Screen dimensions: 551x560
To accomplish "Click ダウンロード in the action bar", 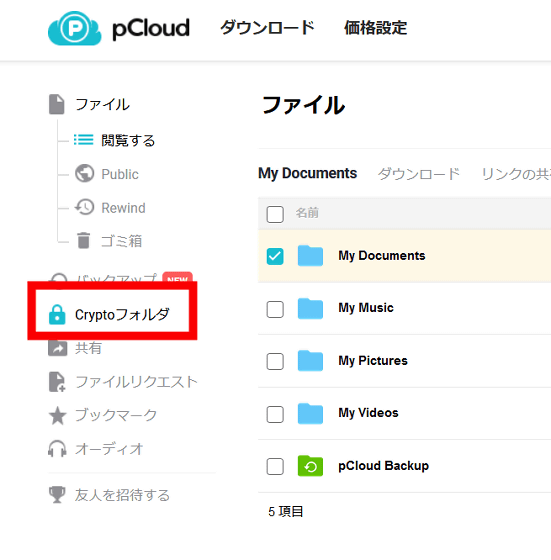I will pyautogui.click(x=419, y=174).
